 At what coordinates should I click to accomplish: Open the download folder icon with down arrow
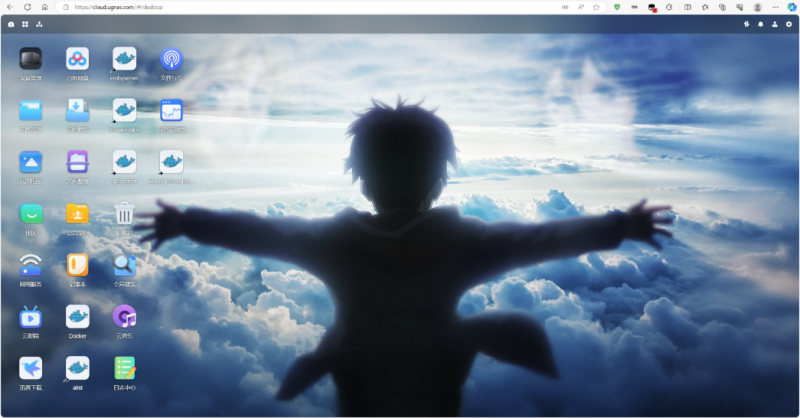(x=78, y=110)
